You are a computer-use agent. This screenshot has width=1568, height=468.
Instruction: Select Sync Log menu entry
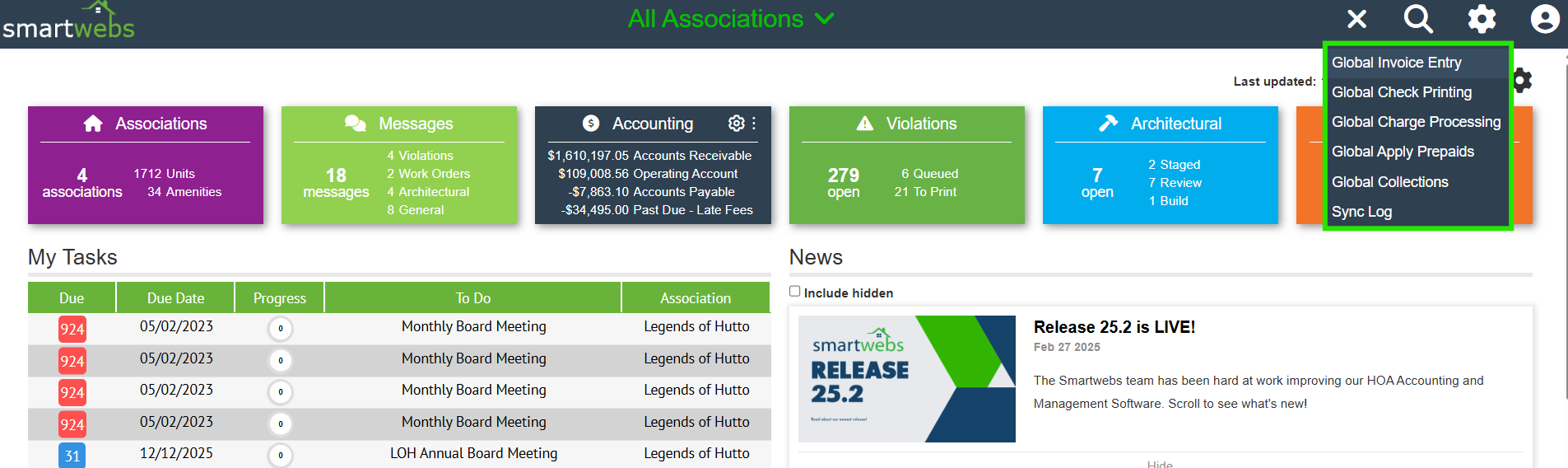[1361, 212]
